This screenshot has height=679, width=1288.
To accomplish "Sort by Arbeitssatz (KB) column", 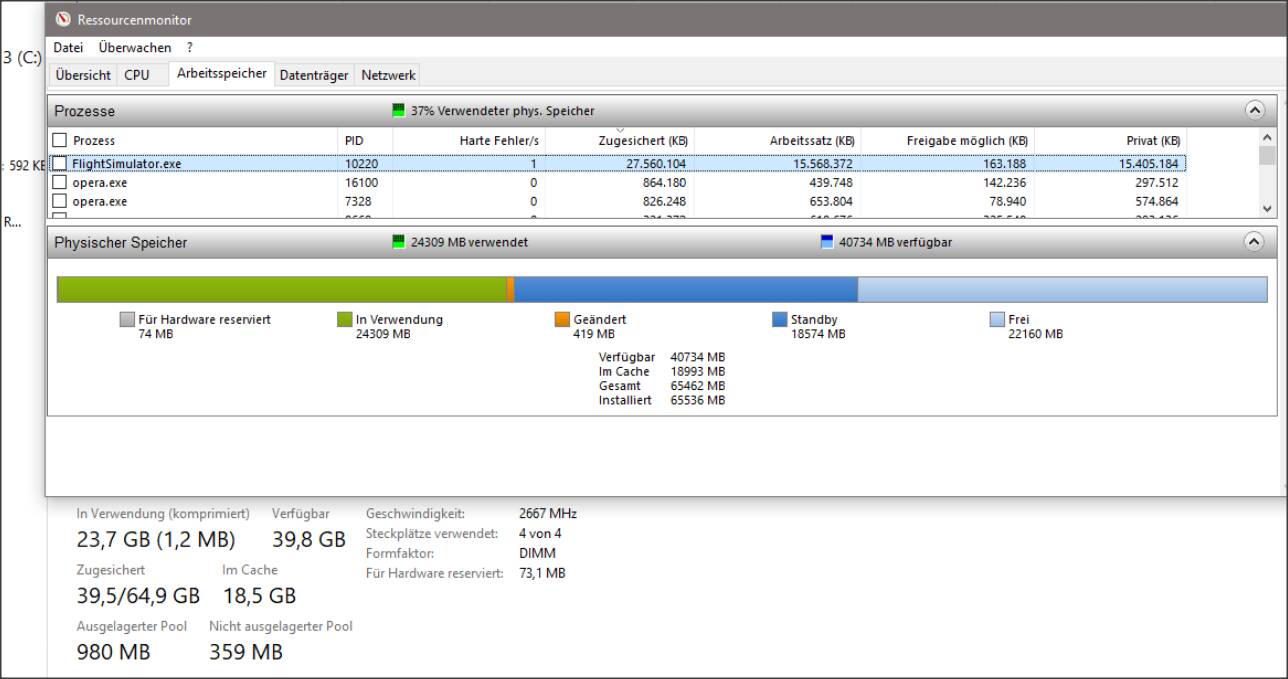I will coord(778,141).
